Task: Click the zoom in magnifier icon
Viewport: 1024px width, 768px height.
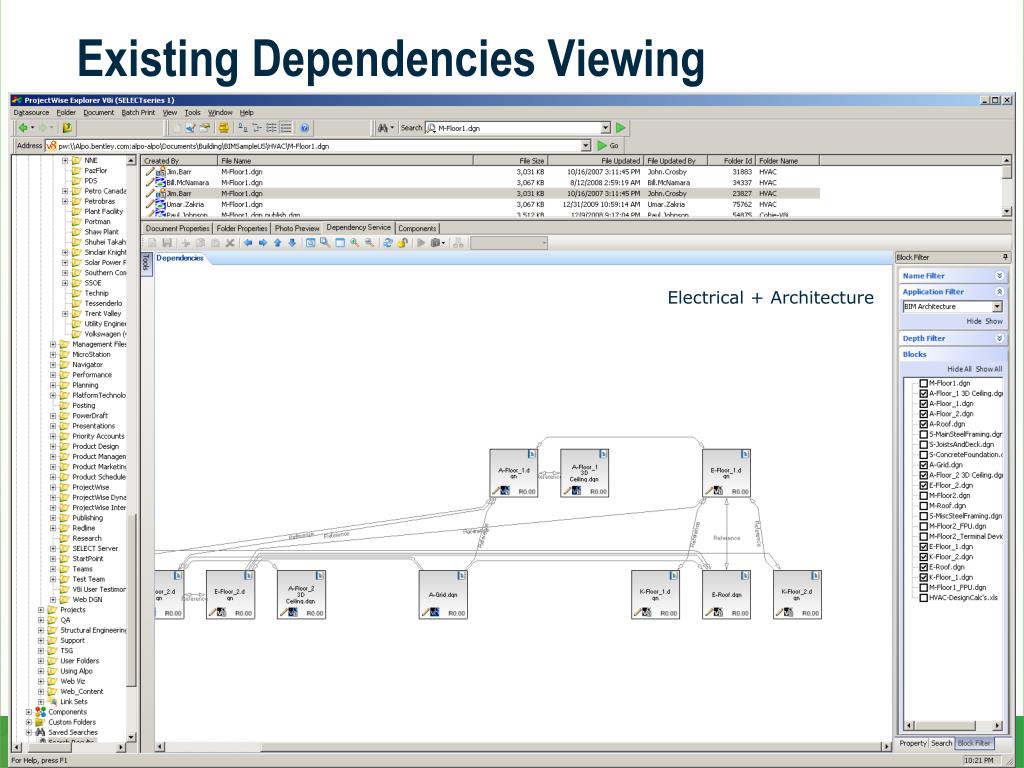Action: pos(354,243)
